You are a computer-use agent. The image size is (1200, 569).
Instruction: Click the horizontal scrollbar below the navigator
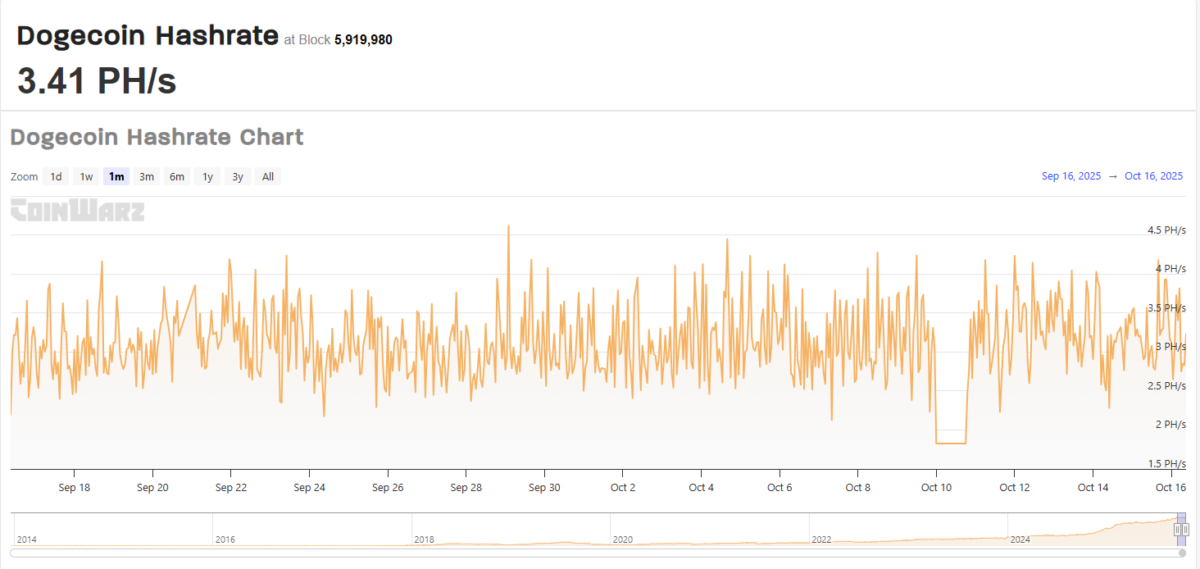tap(598, 553)
